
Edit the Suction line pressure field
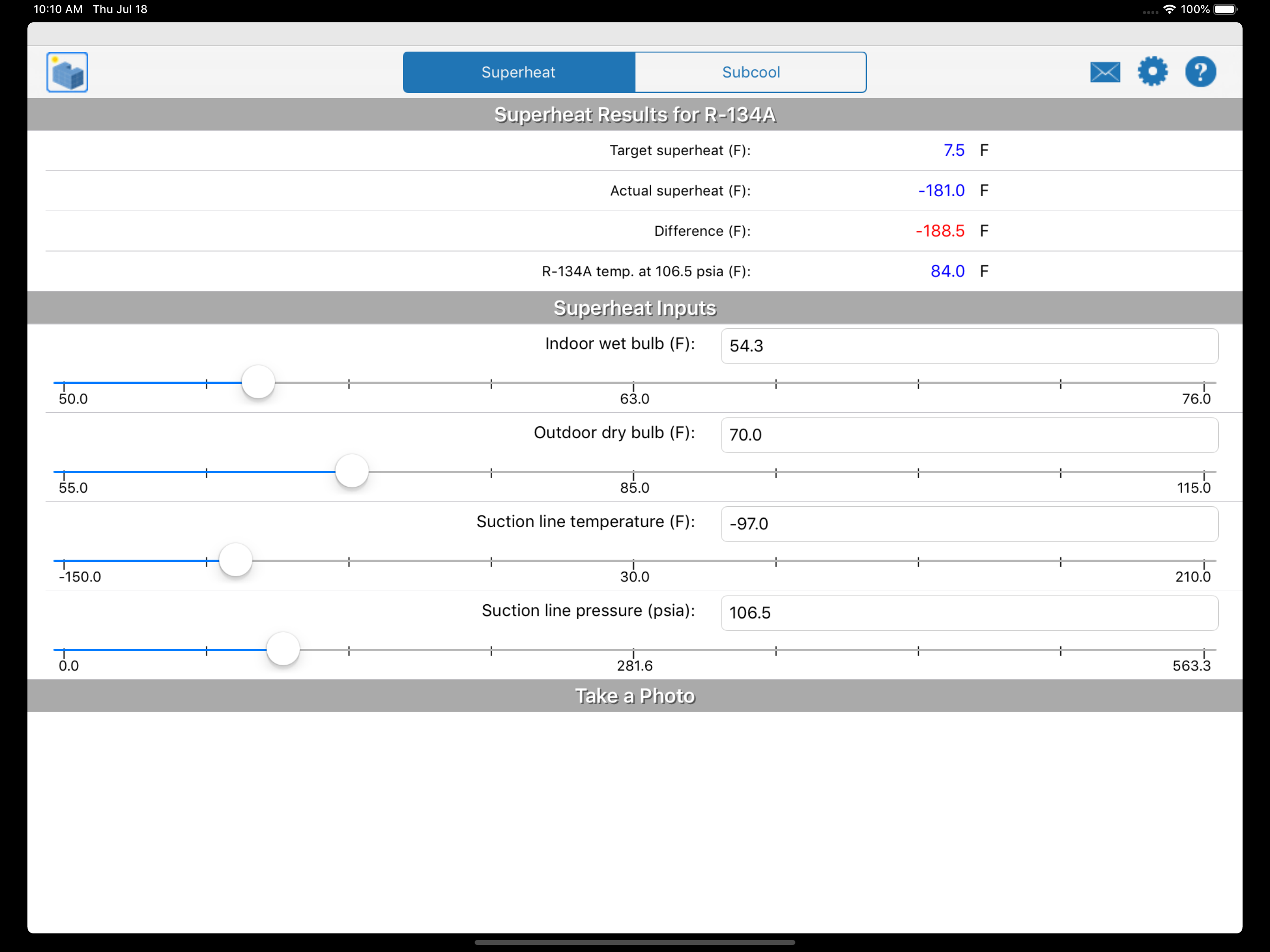(x=969, y=613)
